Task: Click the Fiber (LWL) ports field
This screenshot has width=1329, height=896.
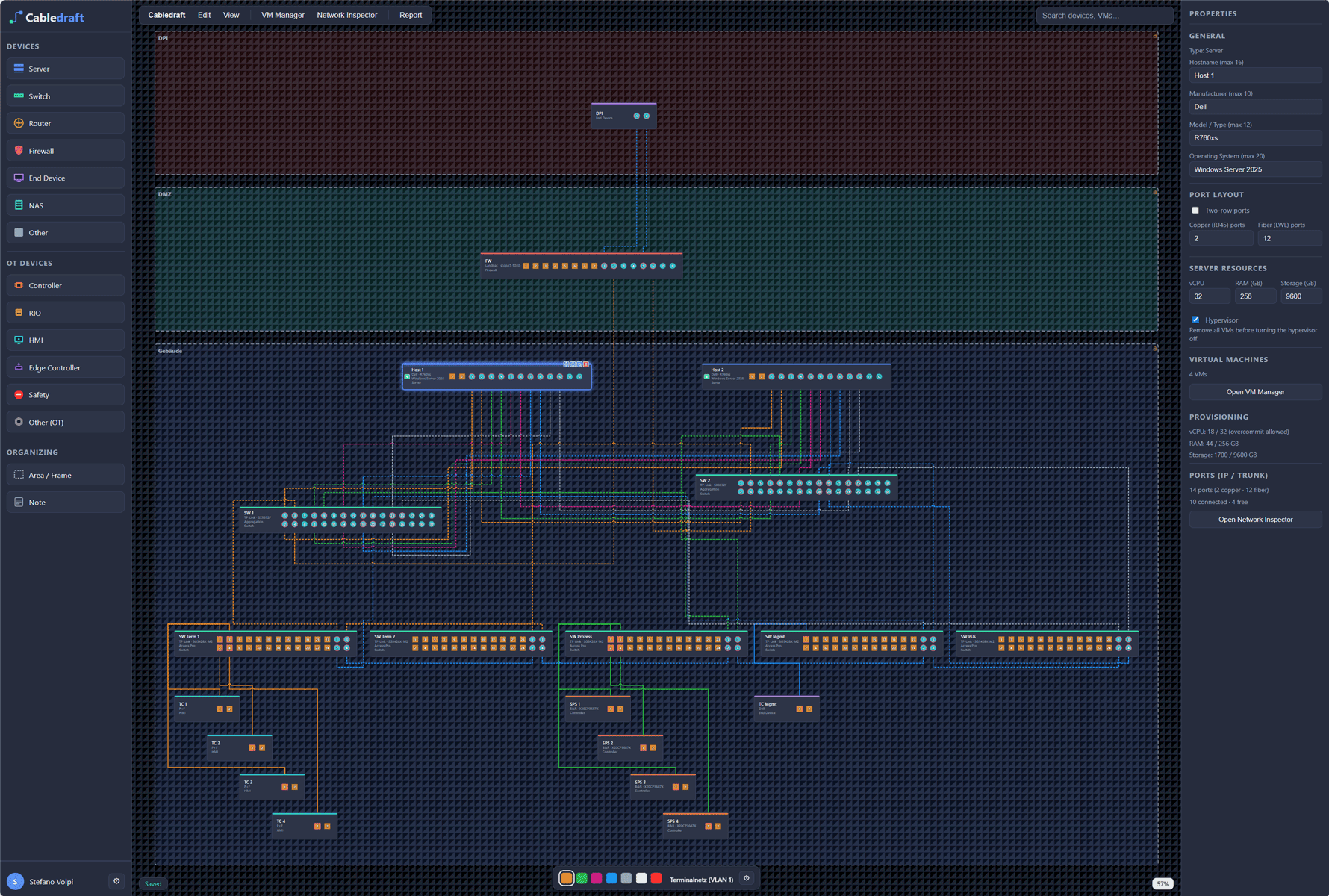Action: tap(1289, 239)
